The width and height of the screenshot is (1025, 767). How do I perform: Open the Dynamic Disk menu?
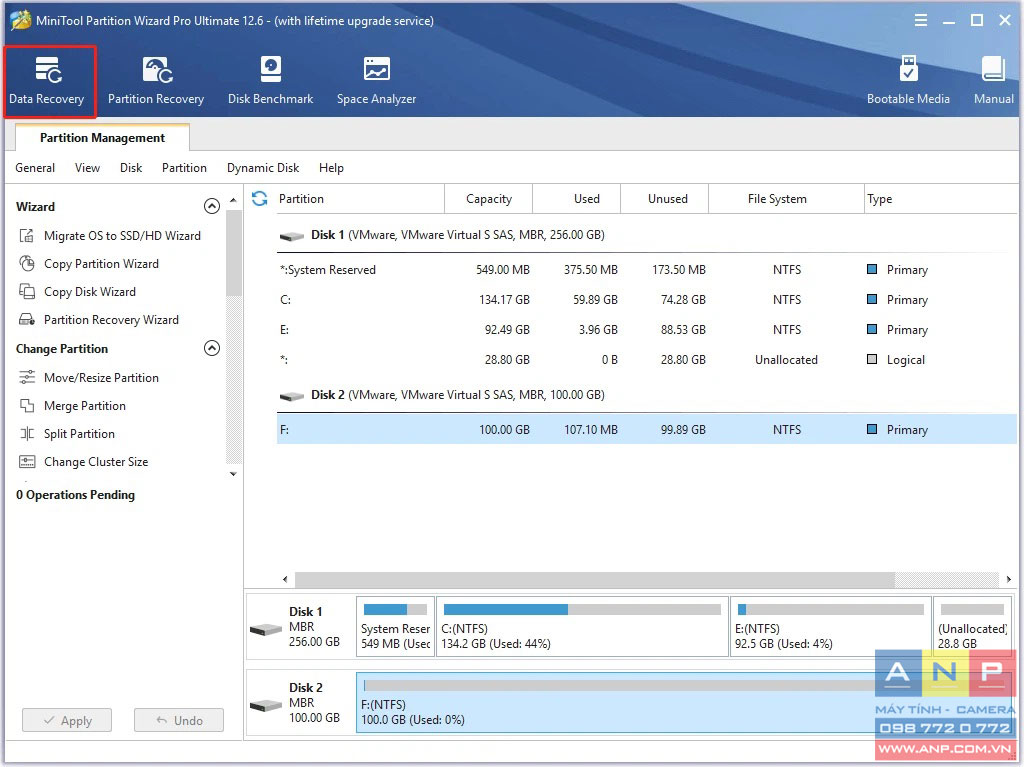pyautogui.click(x=263, y=168)
